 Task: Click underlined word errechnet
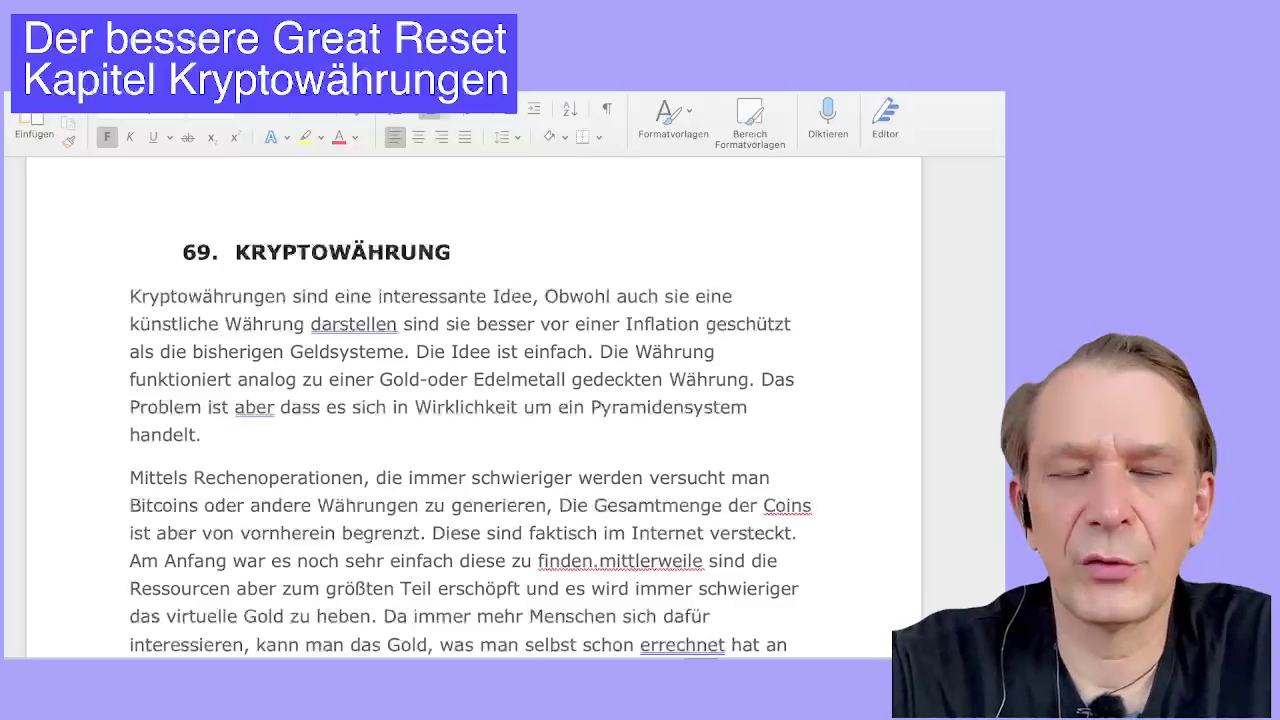point(682,645)
